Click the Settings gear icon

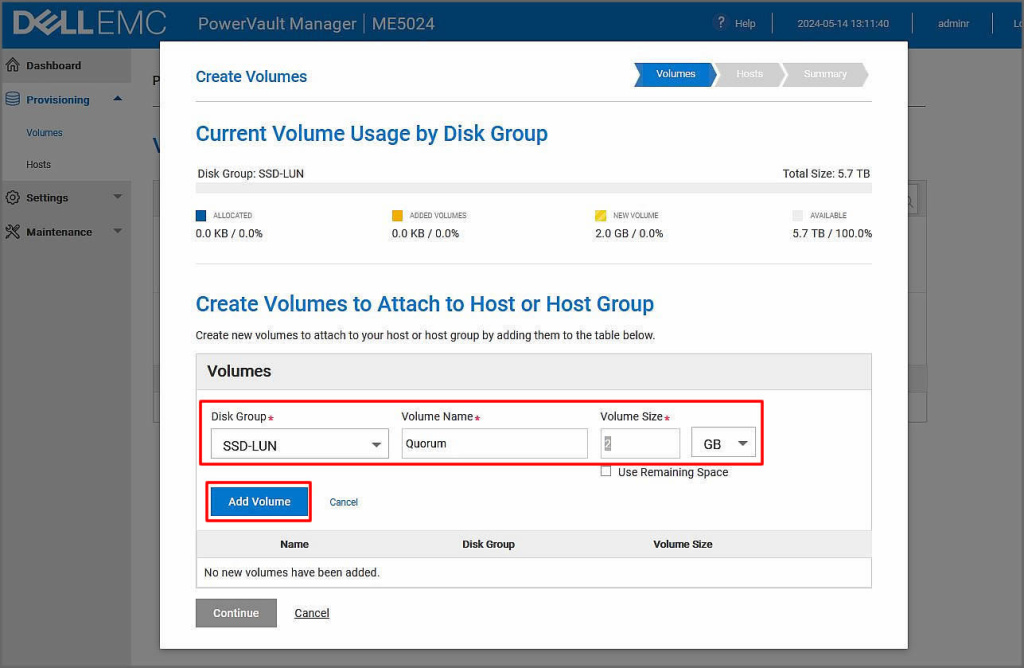13,198
